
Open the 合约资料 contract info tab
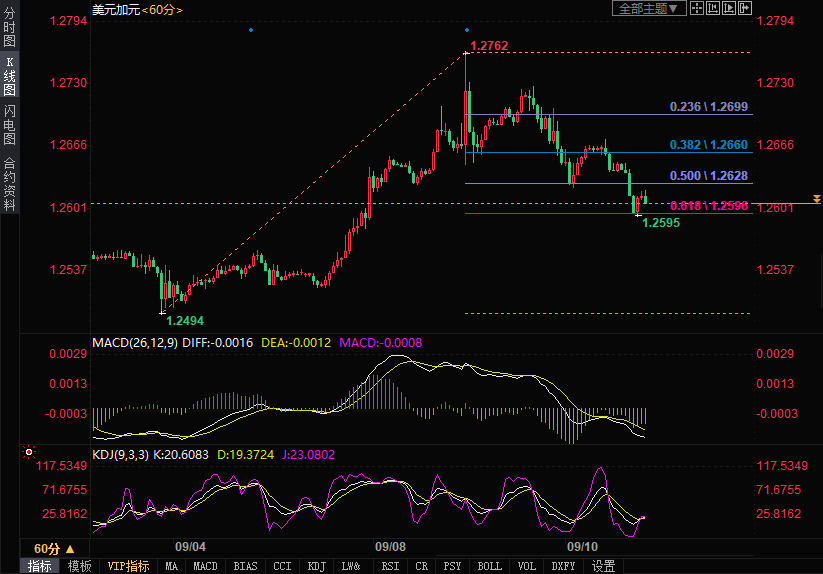tap(9, 183)
